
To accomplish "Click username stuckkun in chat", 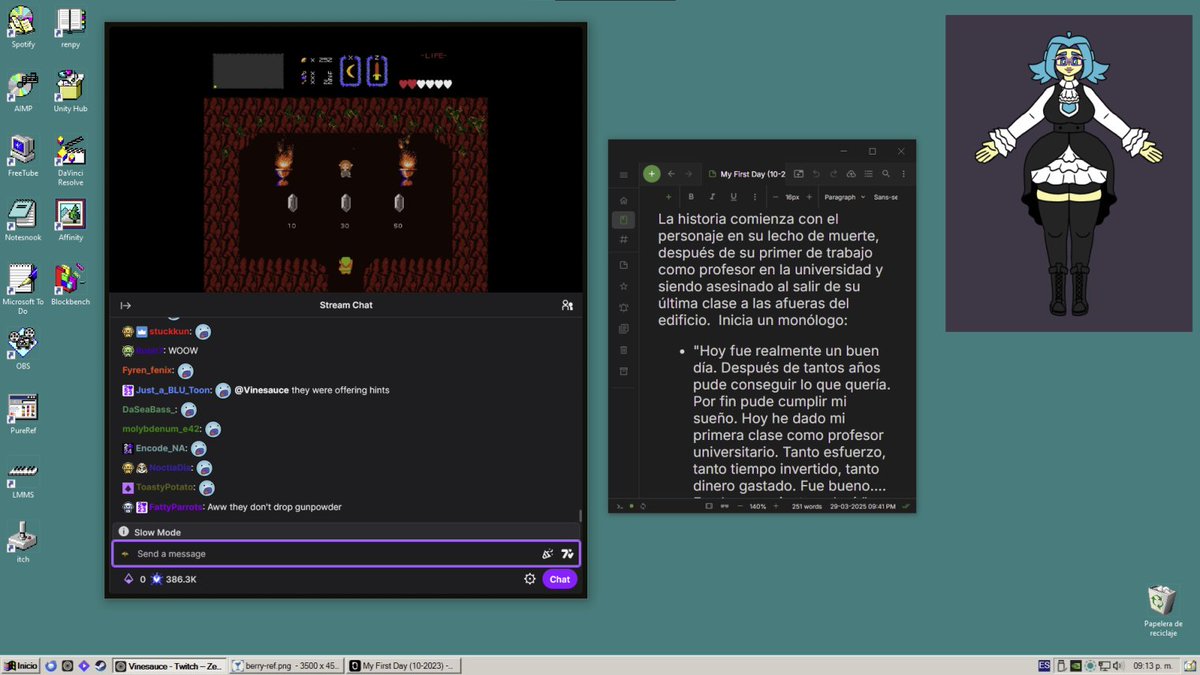I will coord(170,331).
